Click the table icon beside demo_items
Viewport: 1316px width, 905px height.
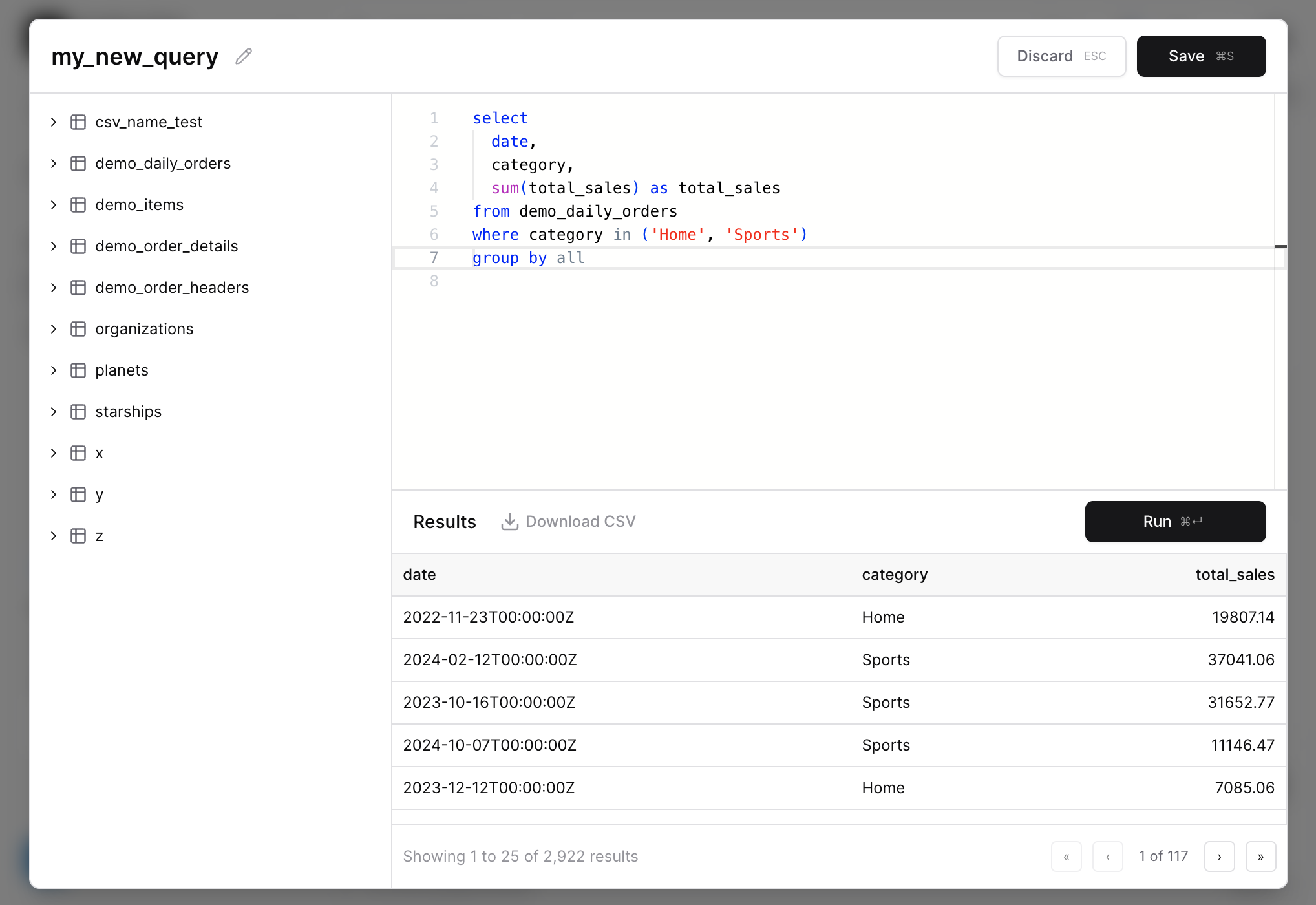(x=78, y=204)
